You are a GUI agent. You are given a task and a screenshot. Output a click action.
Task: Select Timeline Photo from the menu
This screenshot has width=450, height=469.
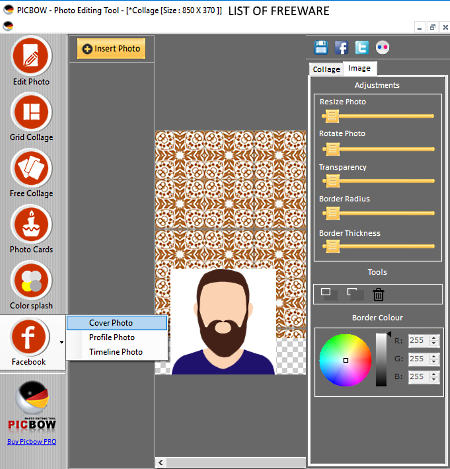[117, 352]
